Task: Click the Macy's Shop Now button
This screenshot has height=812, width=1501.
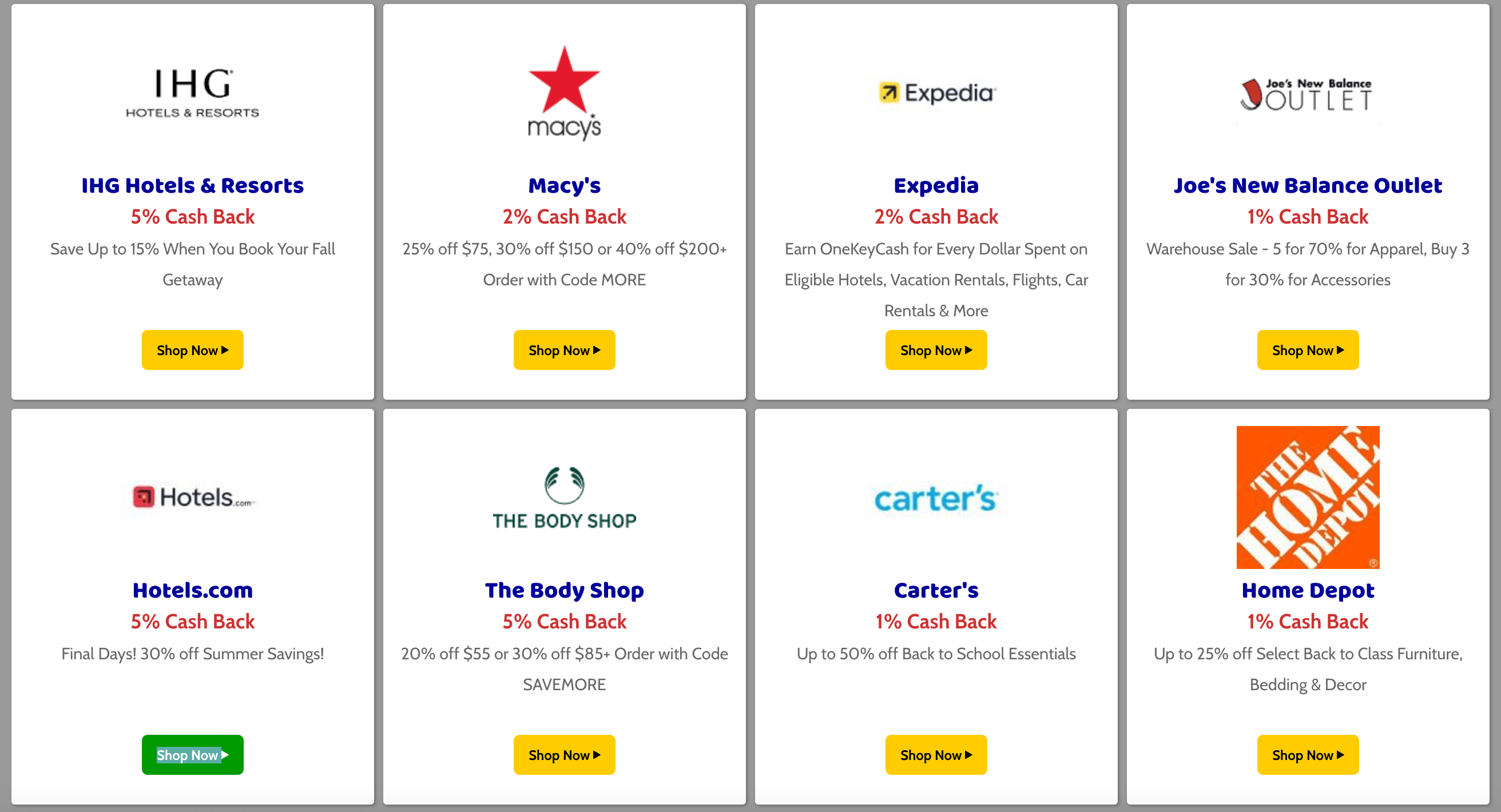Action: 564,350
